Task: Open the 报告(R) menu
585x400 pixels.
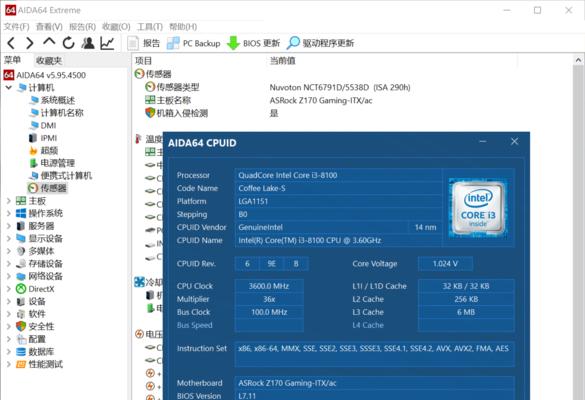Action: (82, 27)
